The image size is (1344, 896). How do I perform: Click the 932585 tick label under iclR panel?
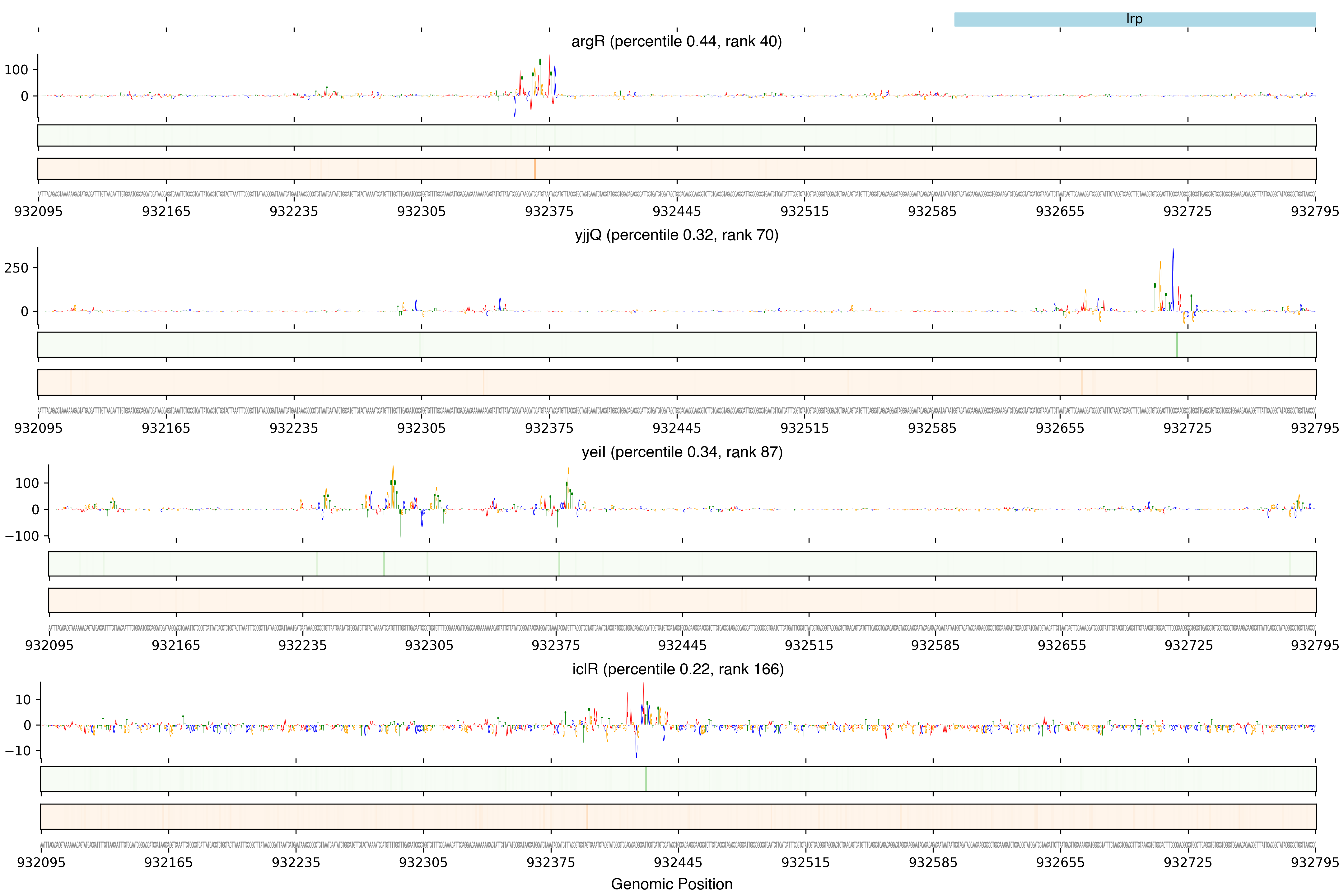coord(933,862)
